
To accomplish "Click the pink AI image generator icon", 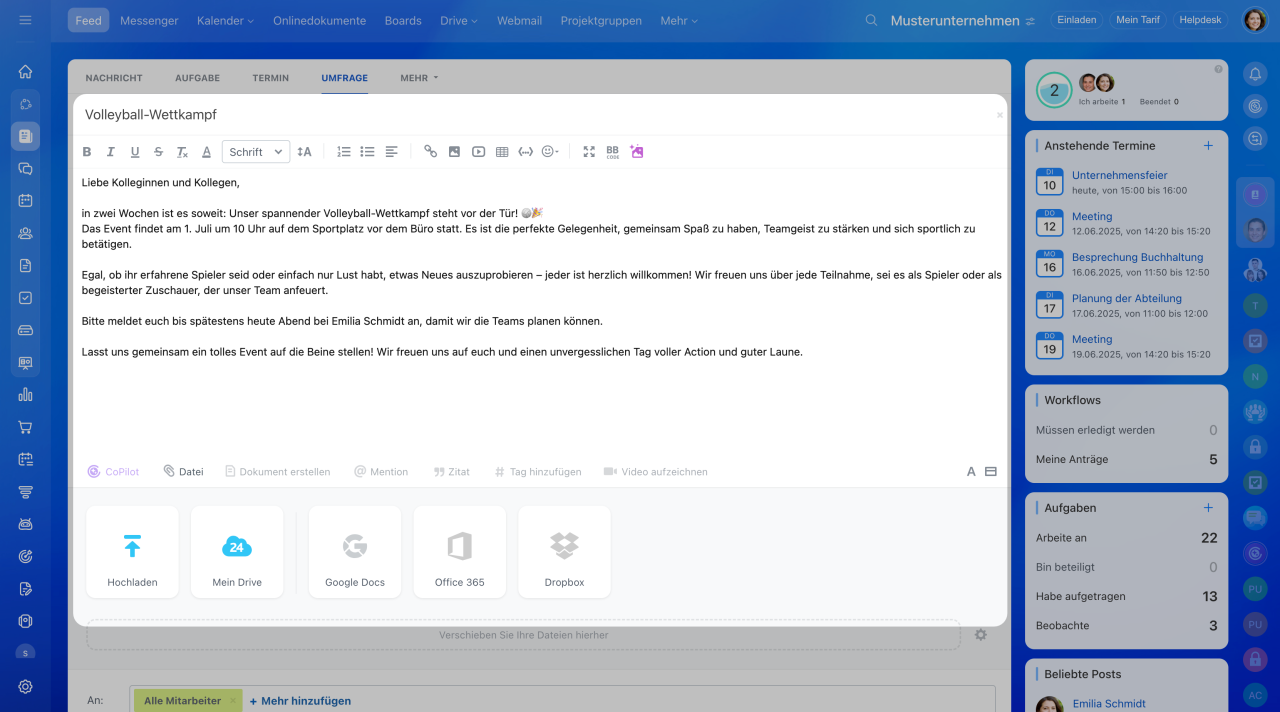I will tap(637, 152).
